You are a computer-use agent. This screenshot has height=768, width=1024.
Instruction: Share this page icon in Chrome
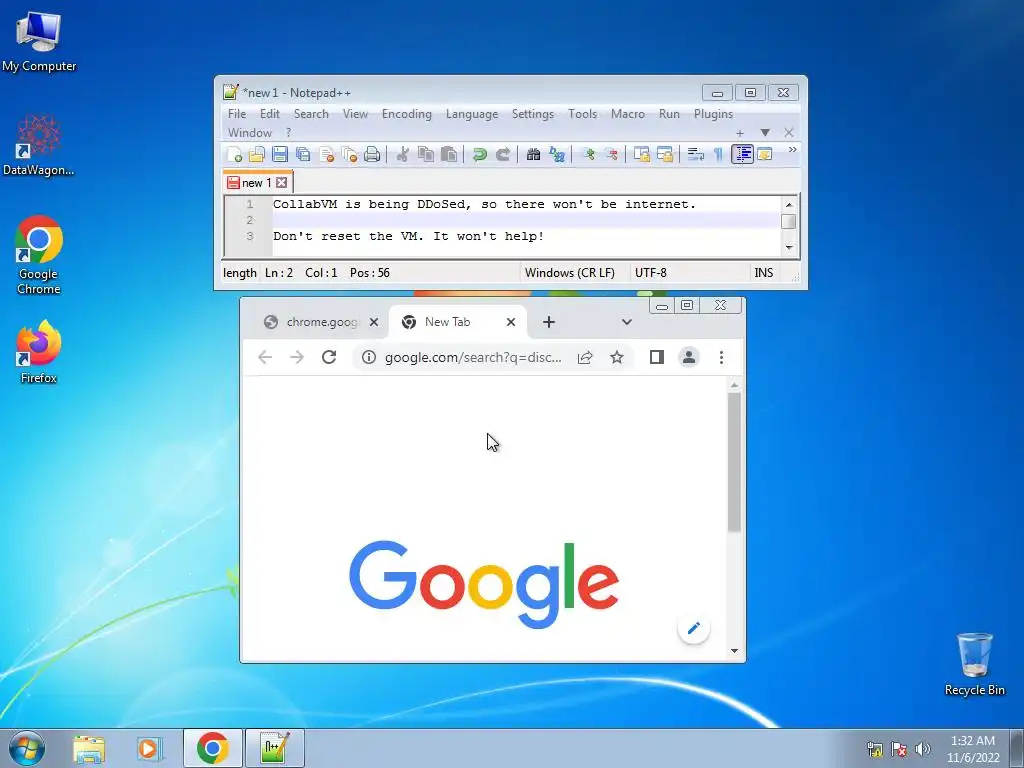[x=585, y=357]
